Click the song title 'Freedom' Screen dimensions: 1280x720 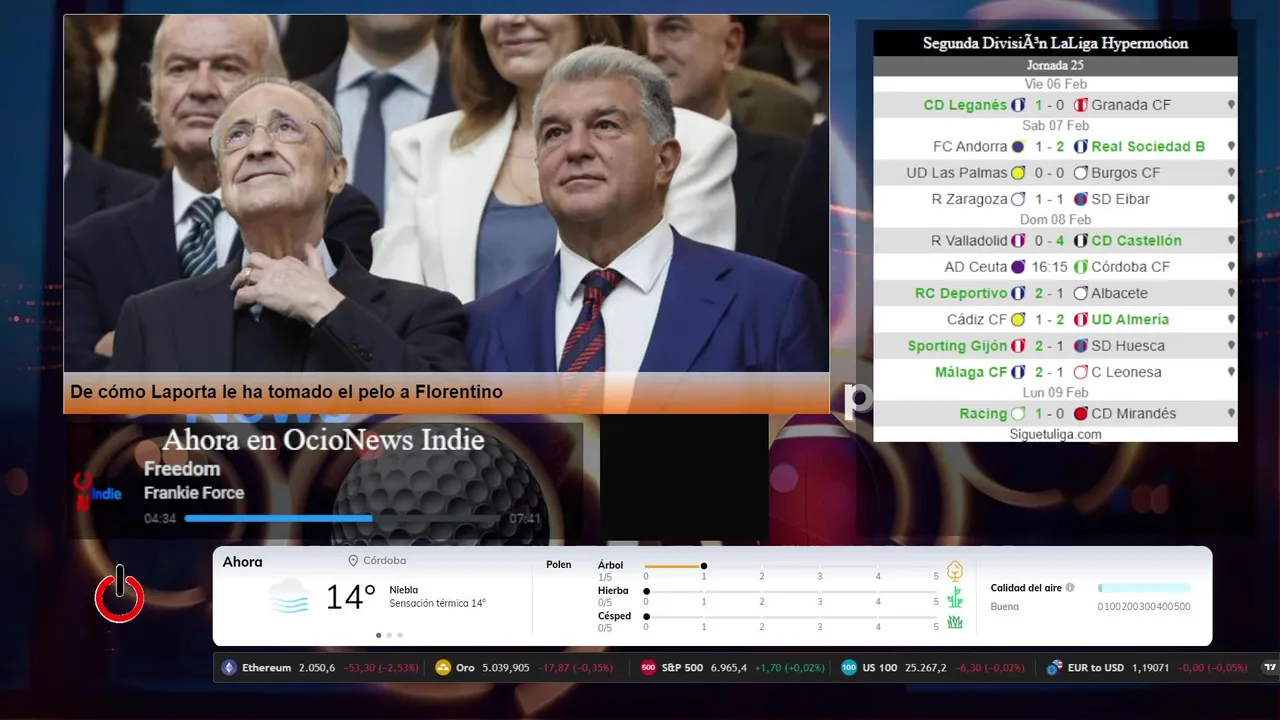pyautogui.click(x=182, y=469)
